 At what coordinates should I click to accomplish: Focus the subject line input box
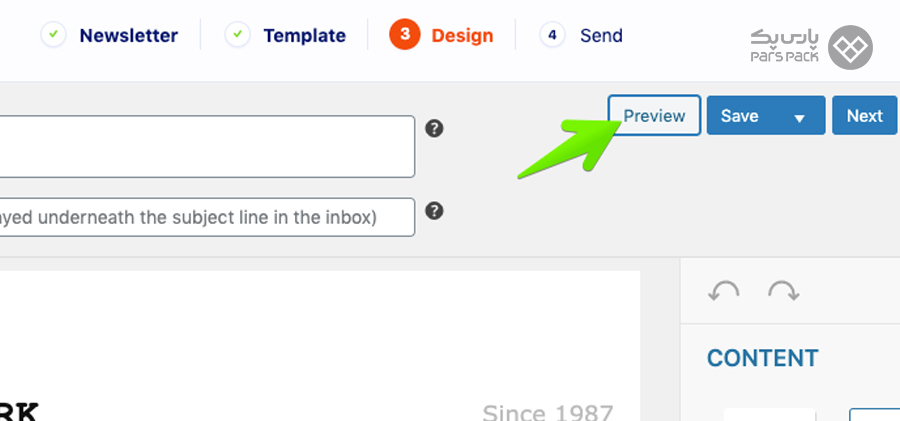coord(207,146)
